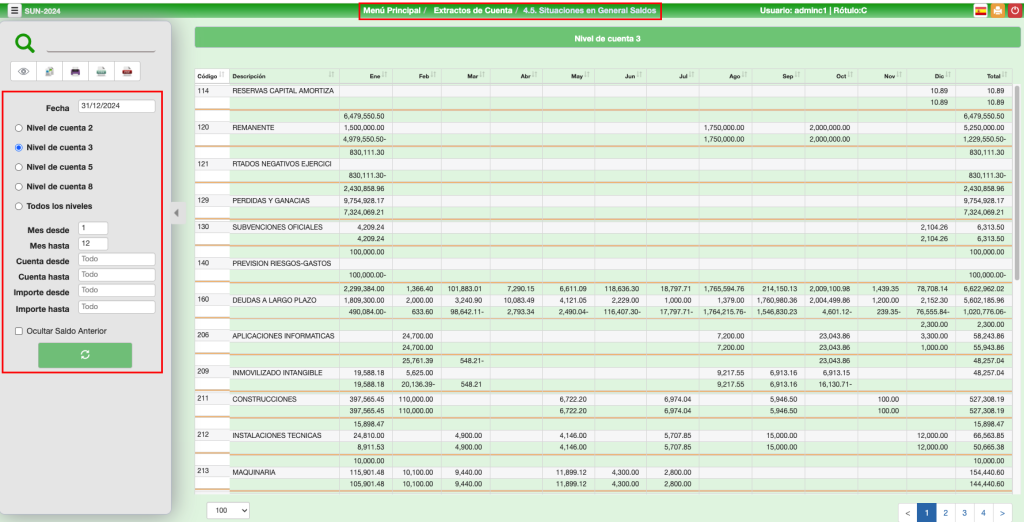Viewport: 1024px width, 522px height.
Task: Select the Todos los niveles option
Action: click(x=19, y=206)
